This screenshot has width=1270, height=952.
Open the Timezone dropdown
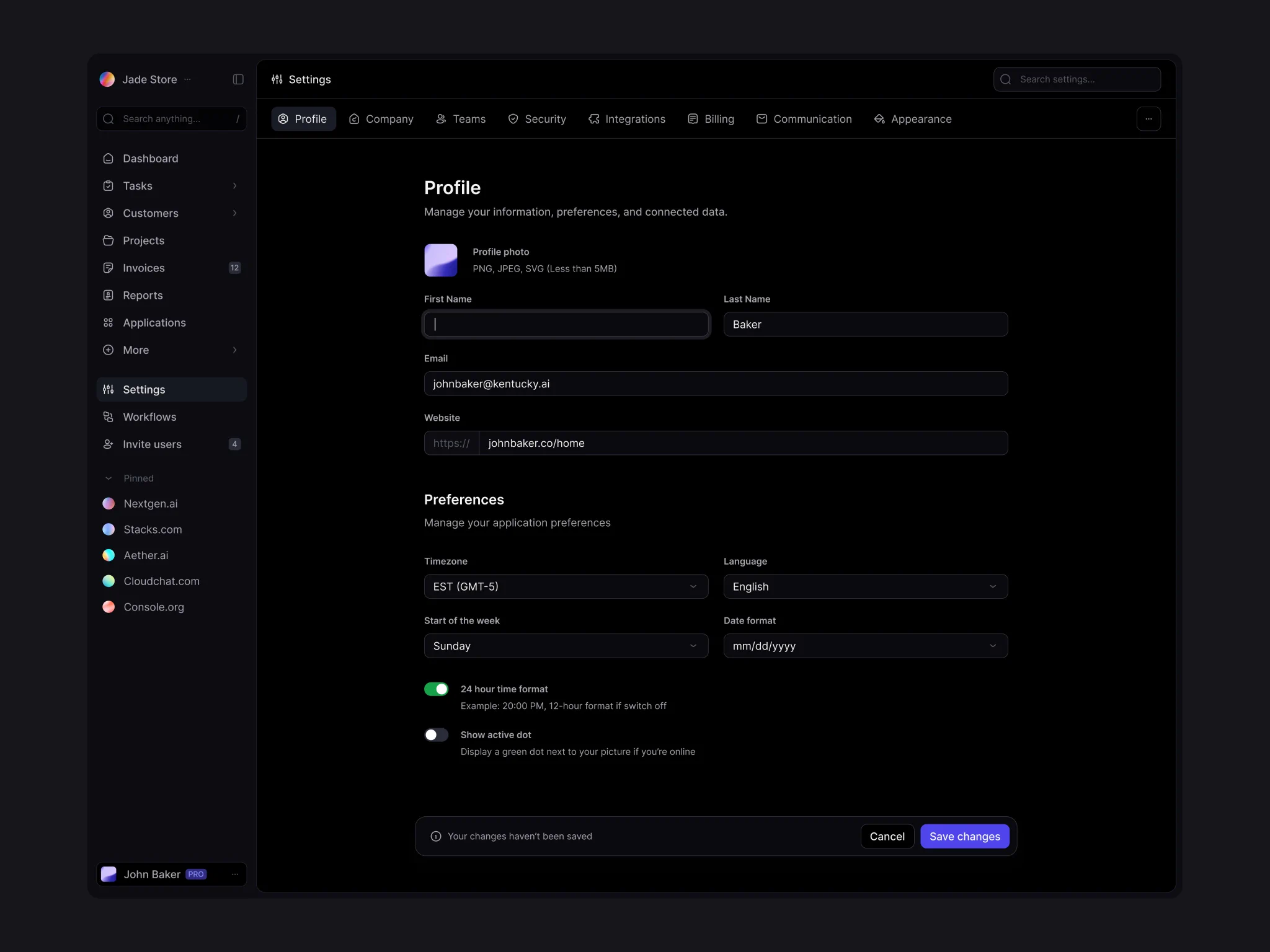click(566, 586)
